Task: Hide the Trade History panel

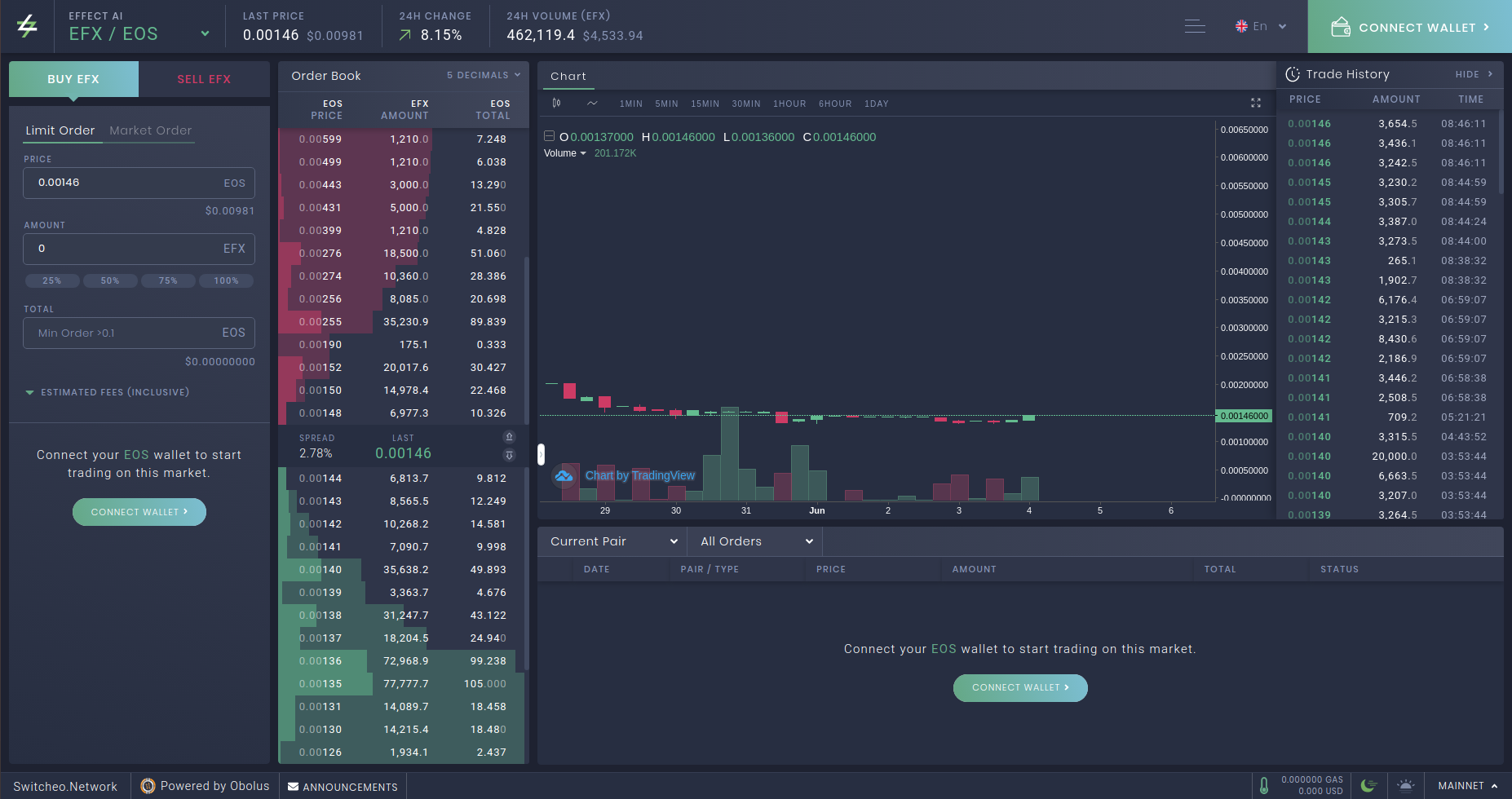Action: pos(1474,74)
